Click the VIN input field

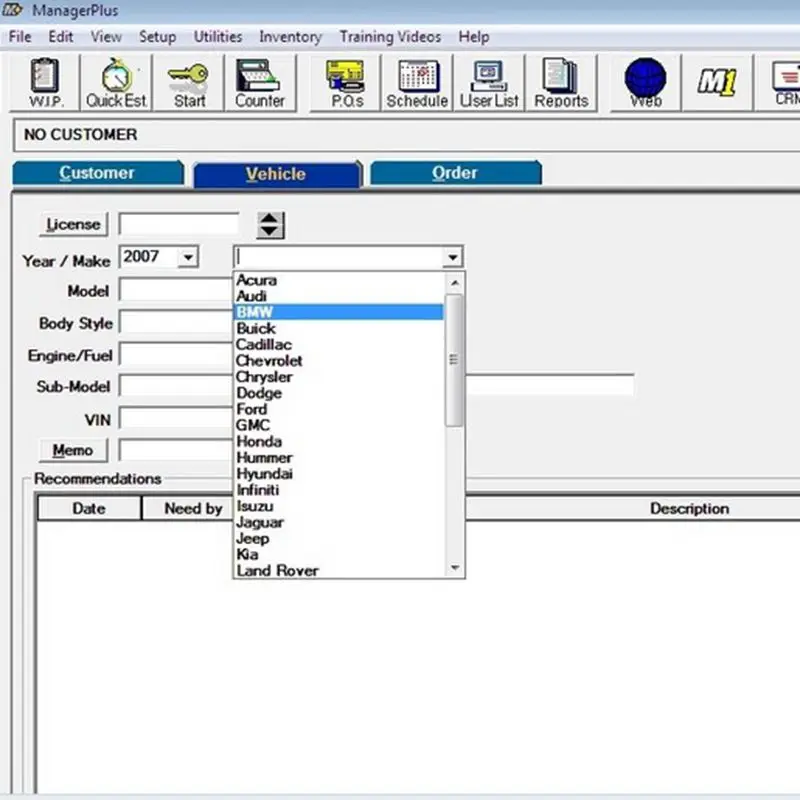click(176, 419)
